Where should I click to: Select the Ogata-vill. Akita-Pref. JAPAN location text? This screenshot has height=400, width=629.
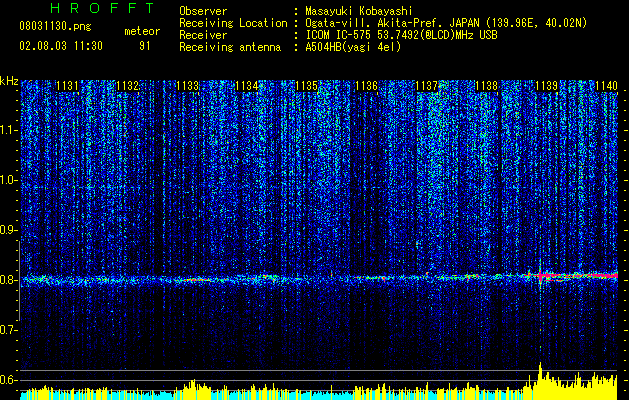(x=446, y=23)
